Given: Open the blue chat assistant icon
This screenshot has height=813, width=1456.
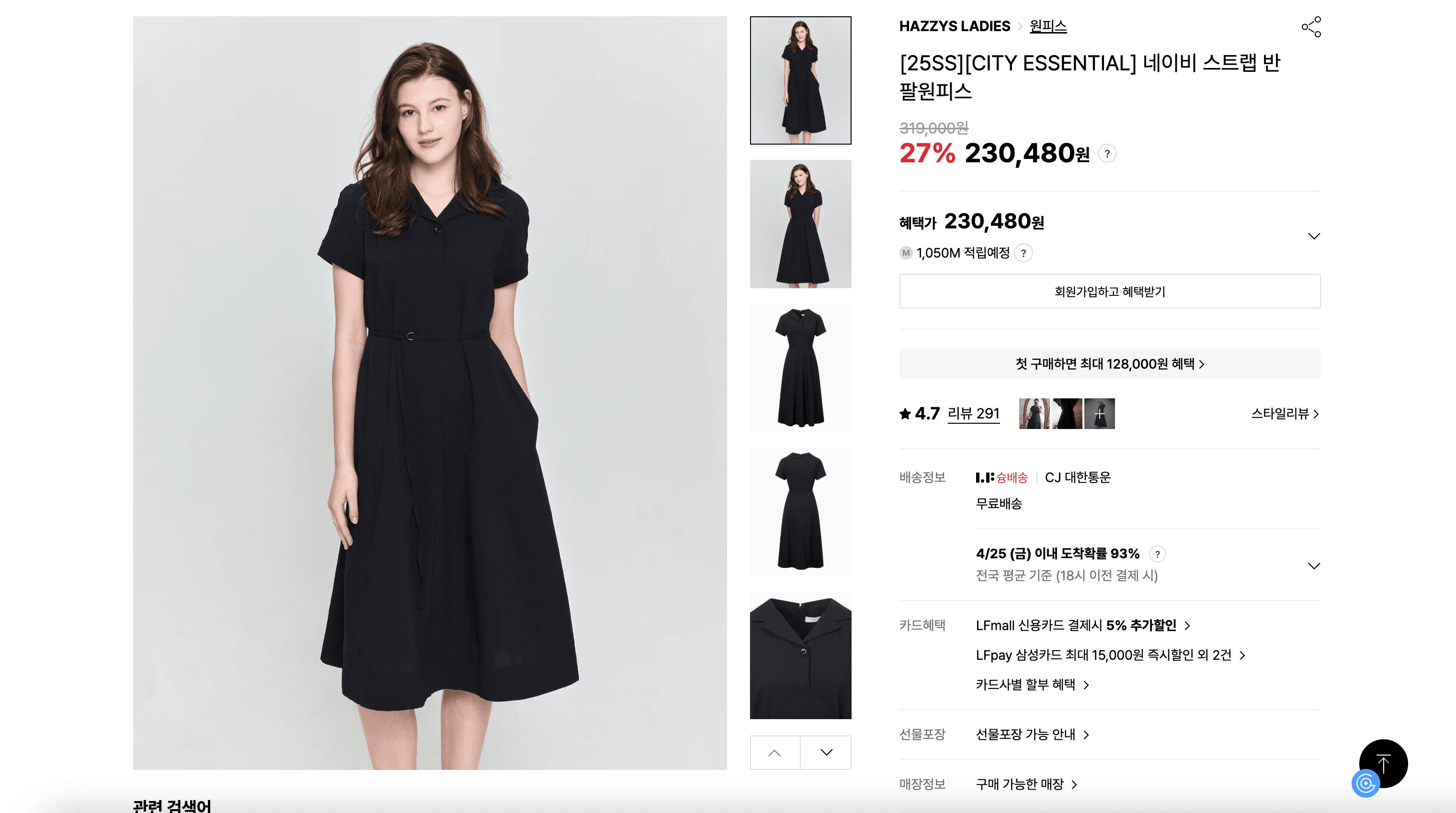Looking at the screenshot, I should coord(1365,784).
